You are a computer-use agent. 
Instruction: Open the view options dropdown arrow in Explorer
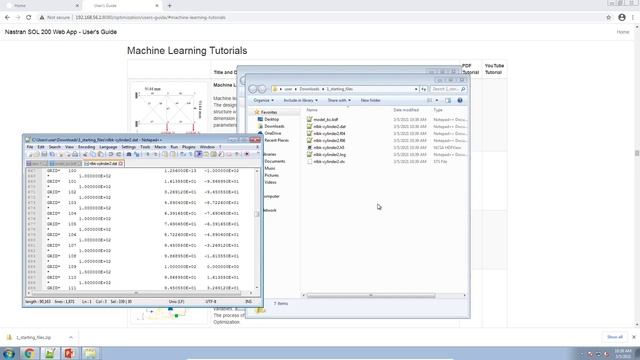(437, 100)
